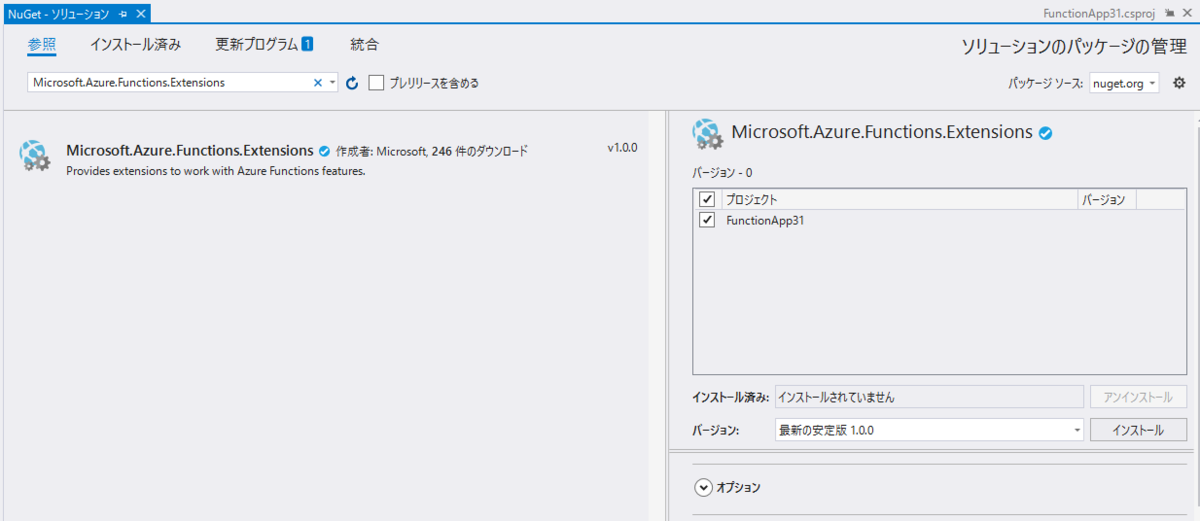The width and height of the screenshot is (1200, 521).
Task: Switch to 統合 tab
Action: (x=365, y=45)
